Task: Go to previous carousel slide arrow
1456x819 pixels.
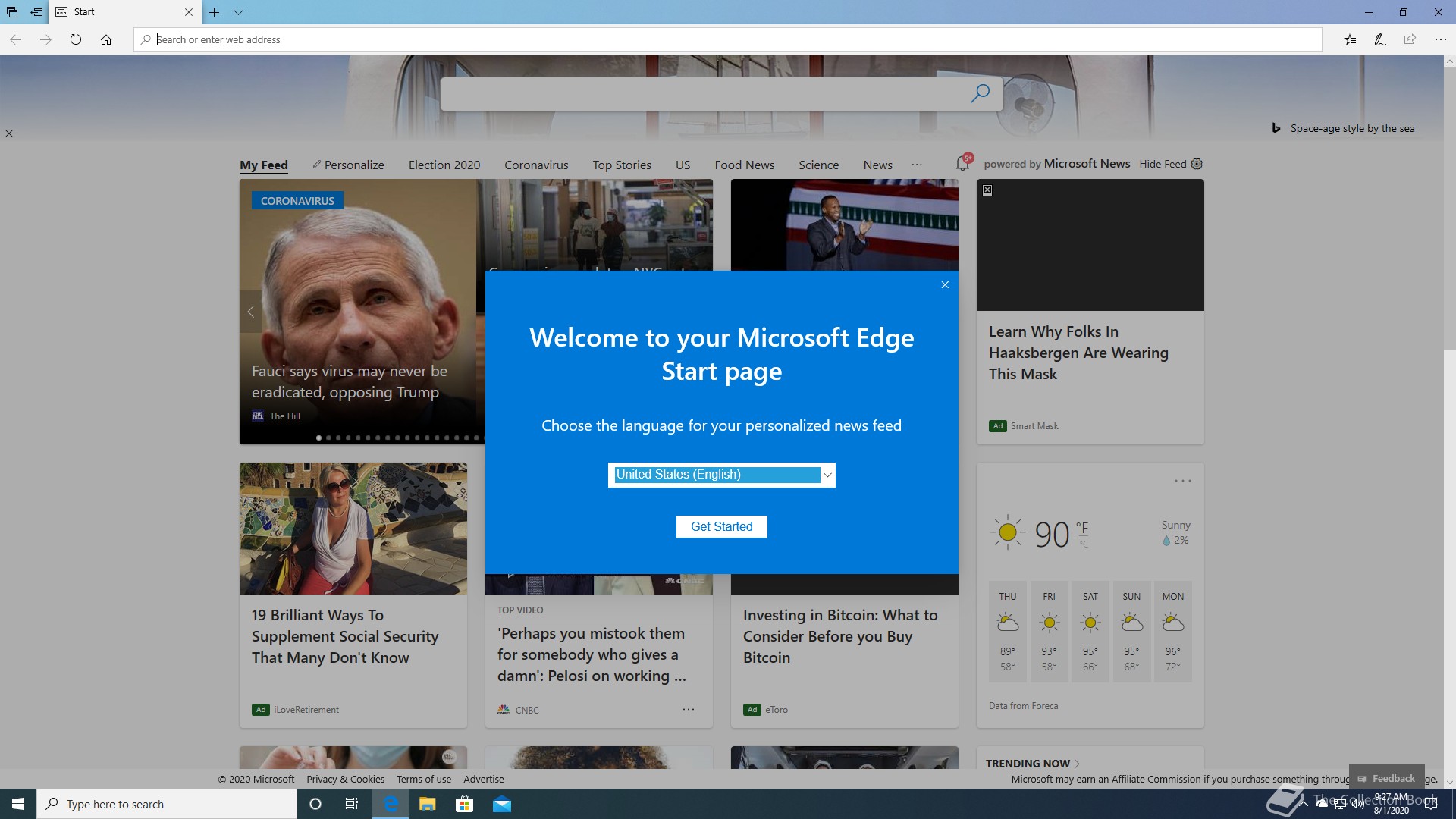Action: click(x=251, y=312)
